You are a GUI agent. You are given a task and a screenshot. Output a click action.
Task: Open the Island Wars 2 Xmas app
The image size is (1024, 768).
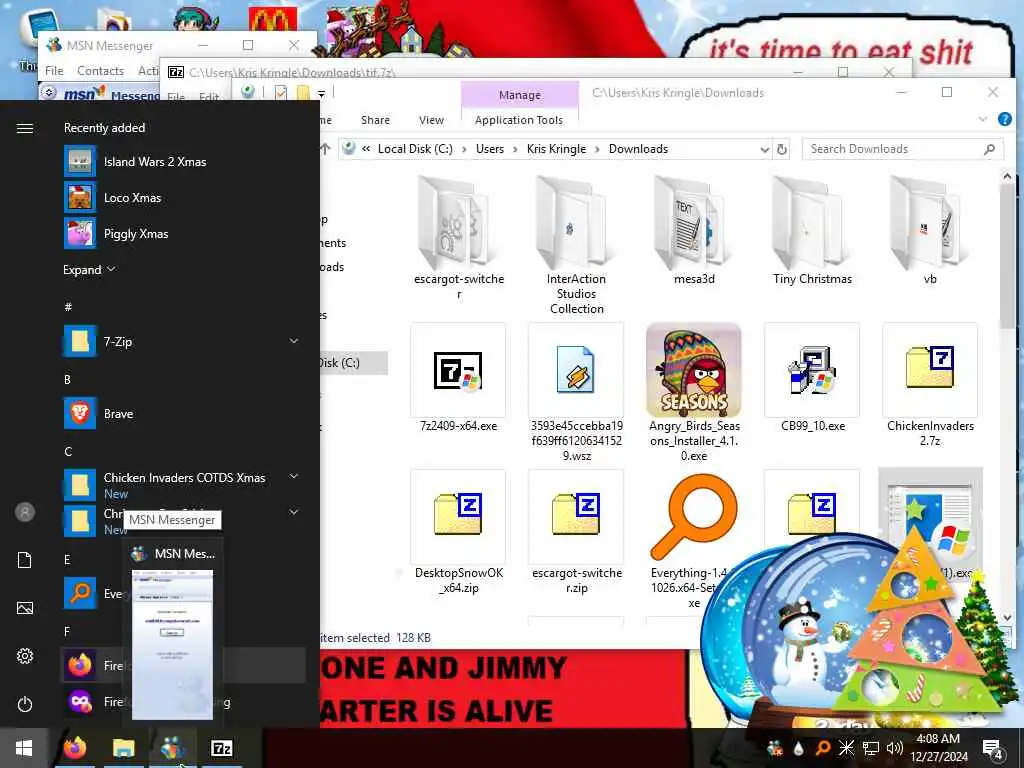pyautogui.click(x=183, y=161)
